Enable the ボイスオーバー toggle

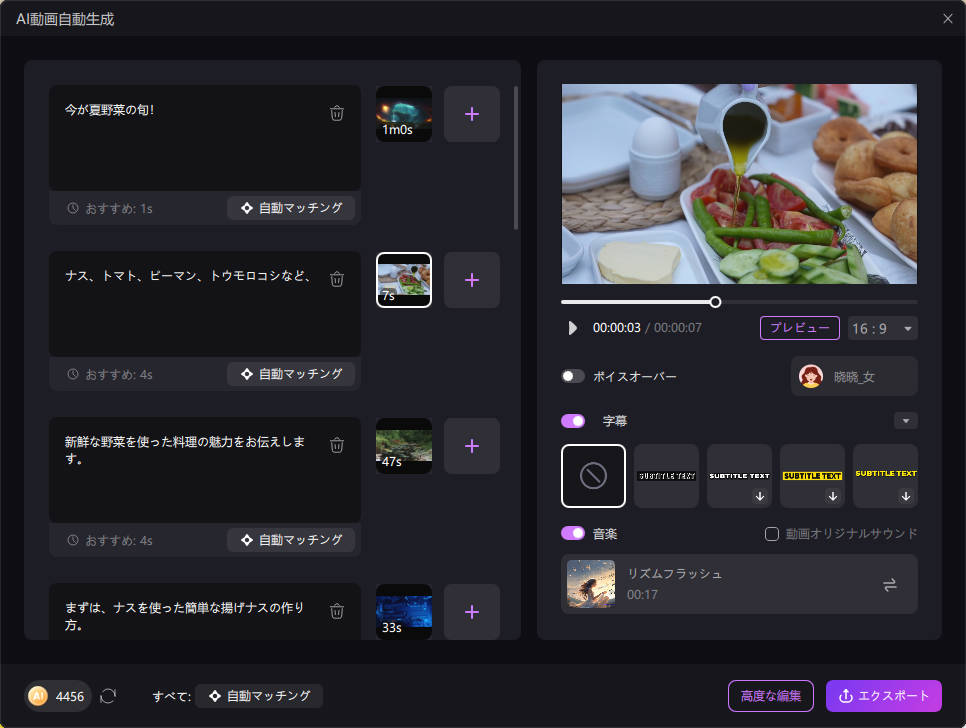coord(573,376)
